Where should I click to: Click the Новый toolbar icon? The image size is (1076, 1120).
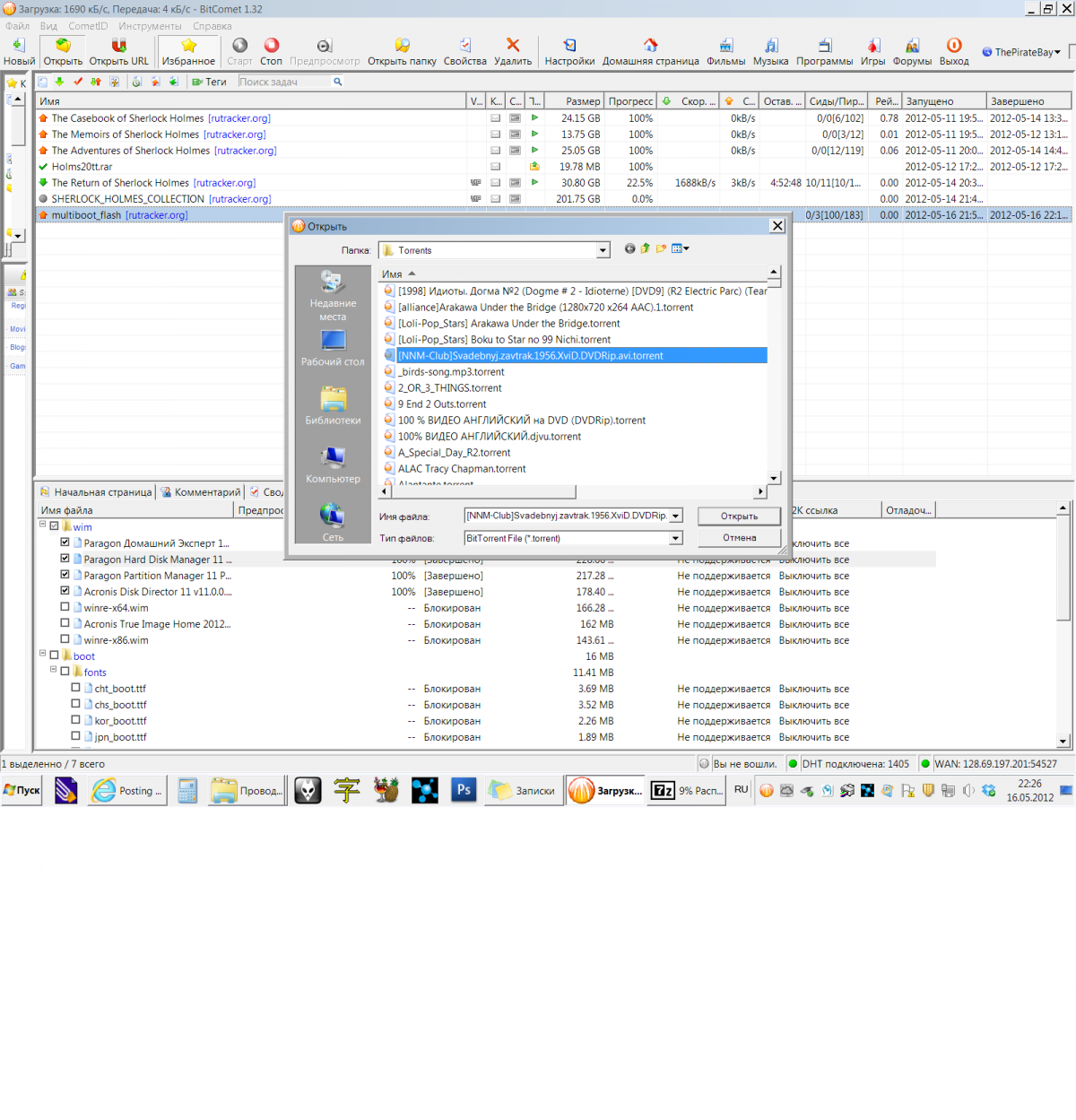tap(19, 46)
